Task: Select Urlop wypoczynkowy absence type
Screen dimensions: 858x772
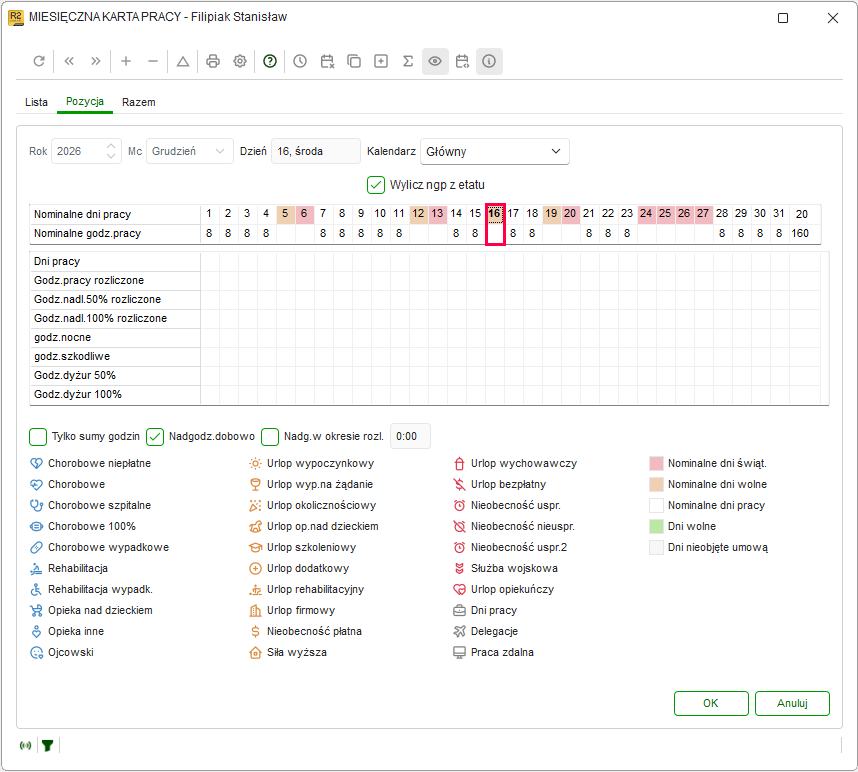Action: point(311,463)
